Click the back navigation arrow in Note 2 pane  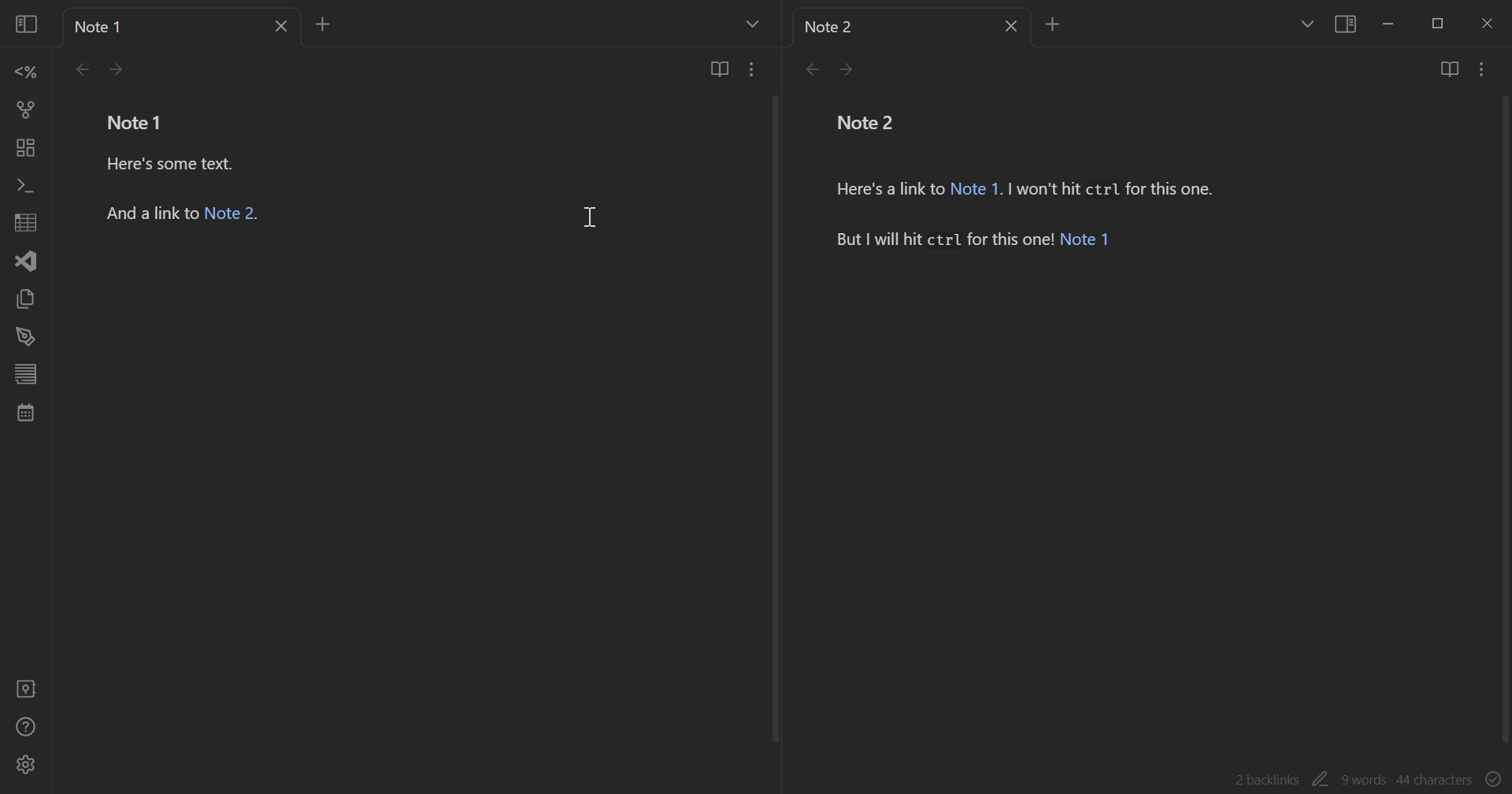point(812,69)
